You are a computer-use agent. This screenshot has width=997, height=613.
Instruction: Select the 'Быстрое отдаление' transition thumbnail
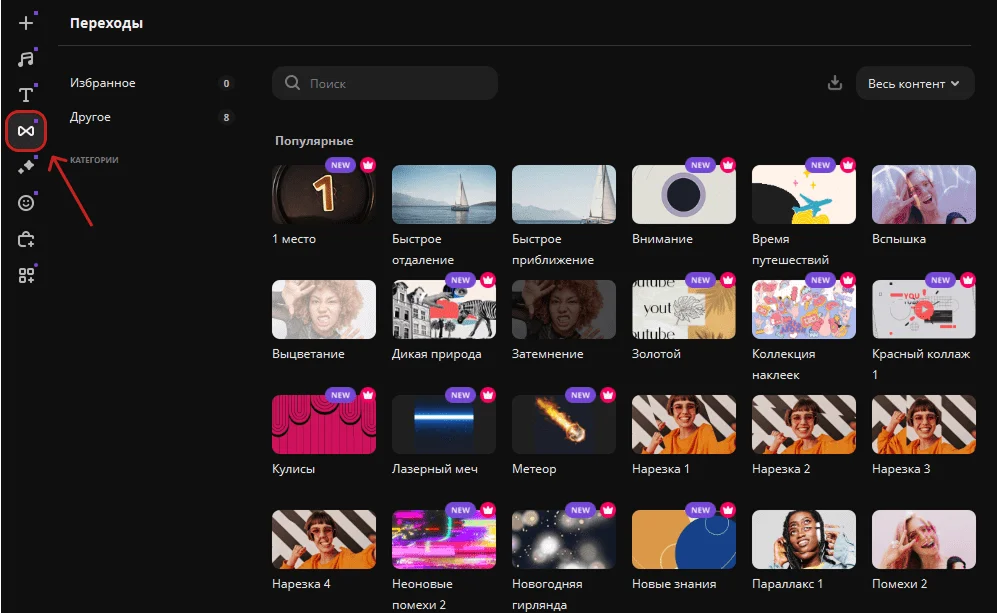(444, 194)
